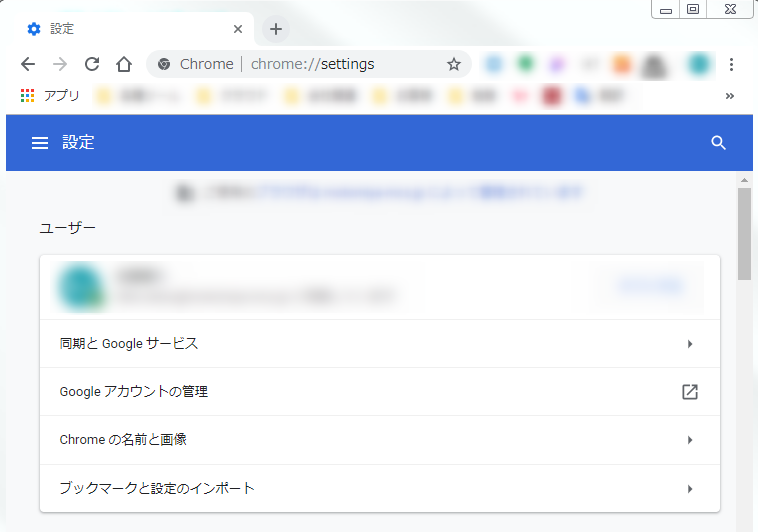Click the user profile picture in ユーザー card
This screenshot has height=532, width=758.
[x=81, y=286]
